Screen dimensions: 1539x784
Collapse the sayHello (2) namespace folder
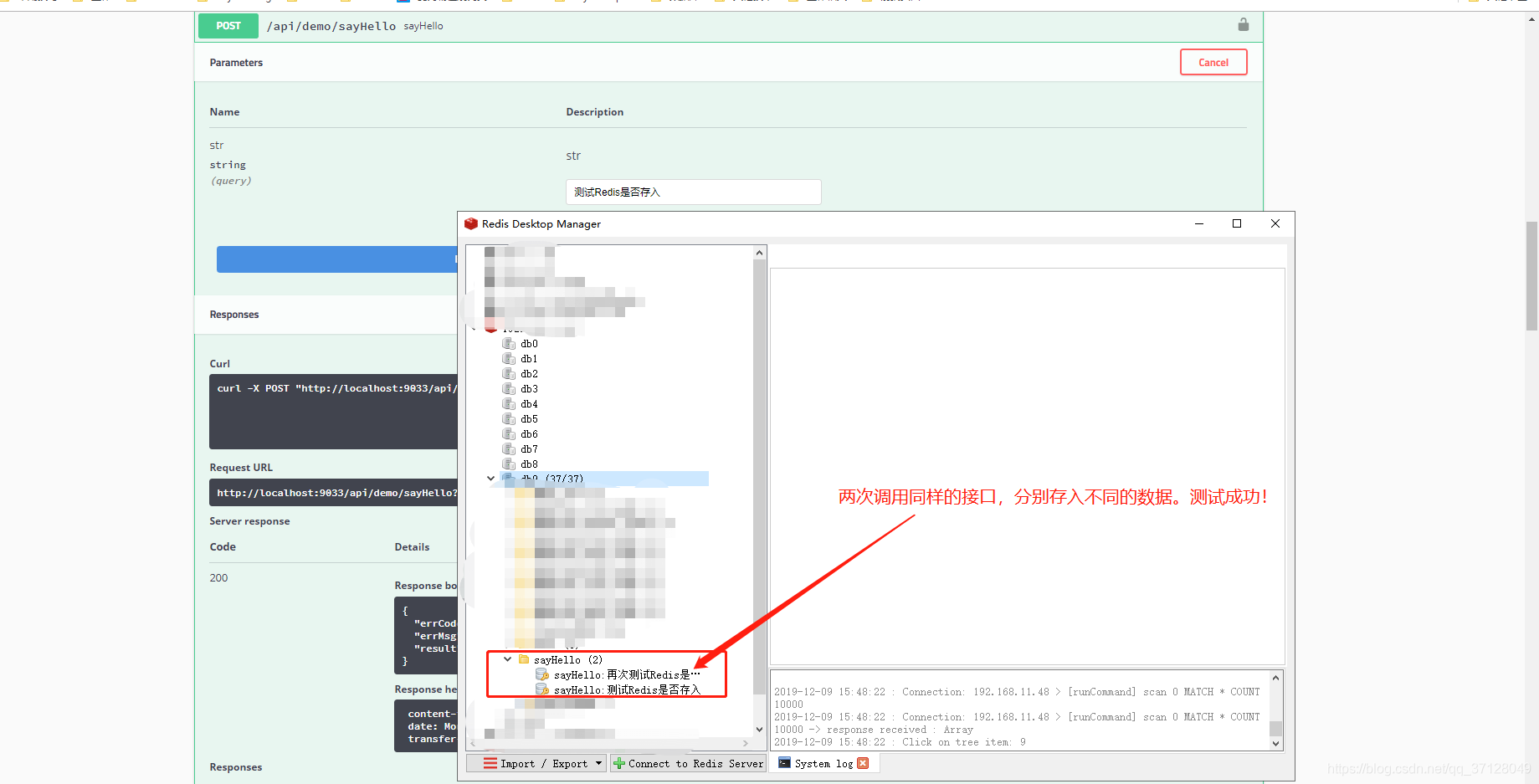[507, 659]
